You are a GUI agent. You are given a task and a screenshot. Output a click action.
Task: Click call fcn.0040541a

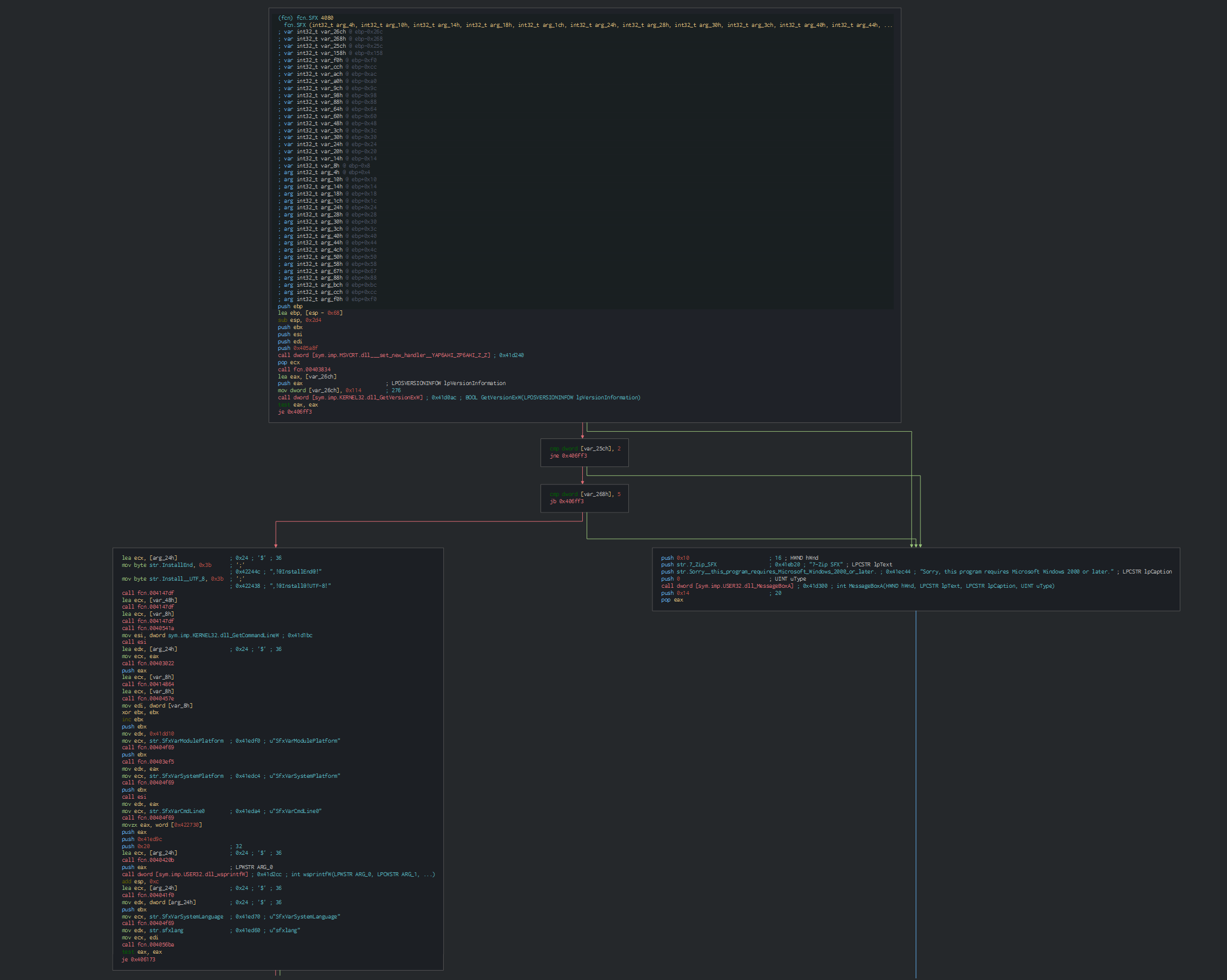148,628
